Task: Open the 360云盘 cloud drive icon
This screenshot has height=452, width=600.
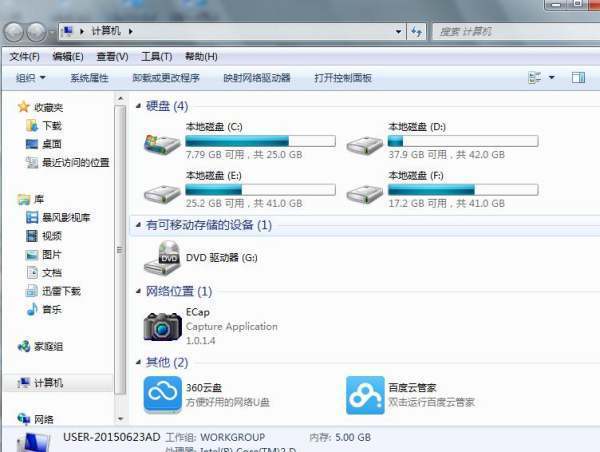Action: tap(161, 394)
